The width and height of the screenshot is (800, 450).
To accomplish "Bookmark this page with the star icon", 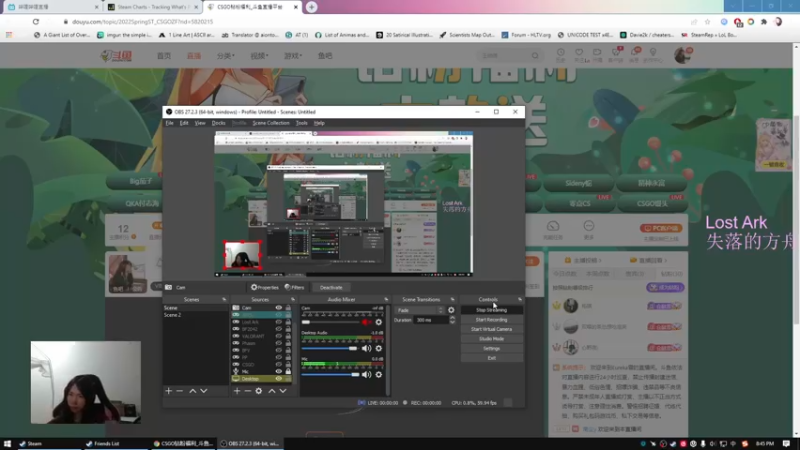I will coord(707,22).
